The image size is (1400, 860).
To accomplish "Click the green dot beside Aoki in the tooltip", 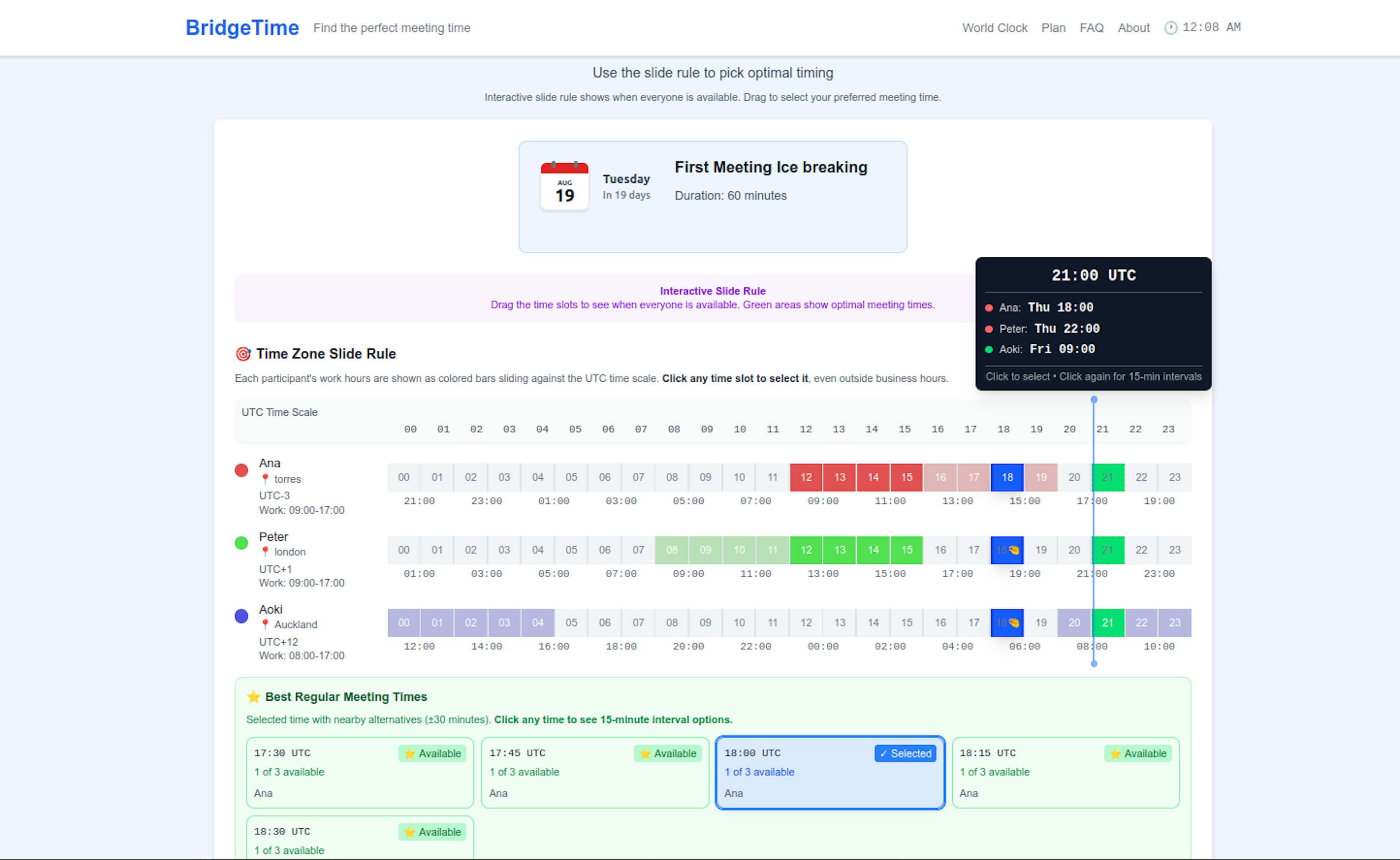I will (989, 349).
